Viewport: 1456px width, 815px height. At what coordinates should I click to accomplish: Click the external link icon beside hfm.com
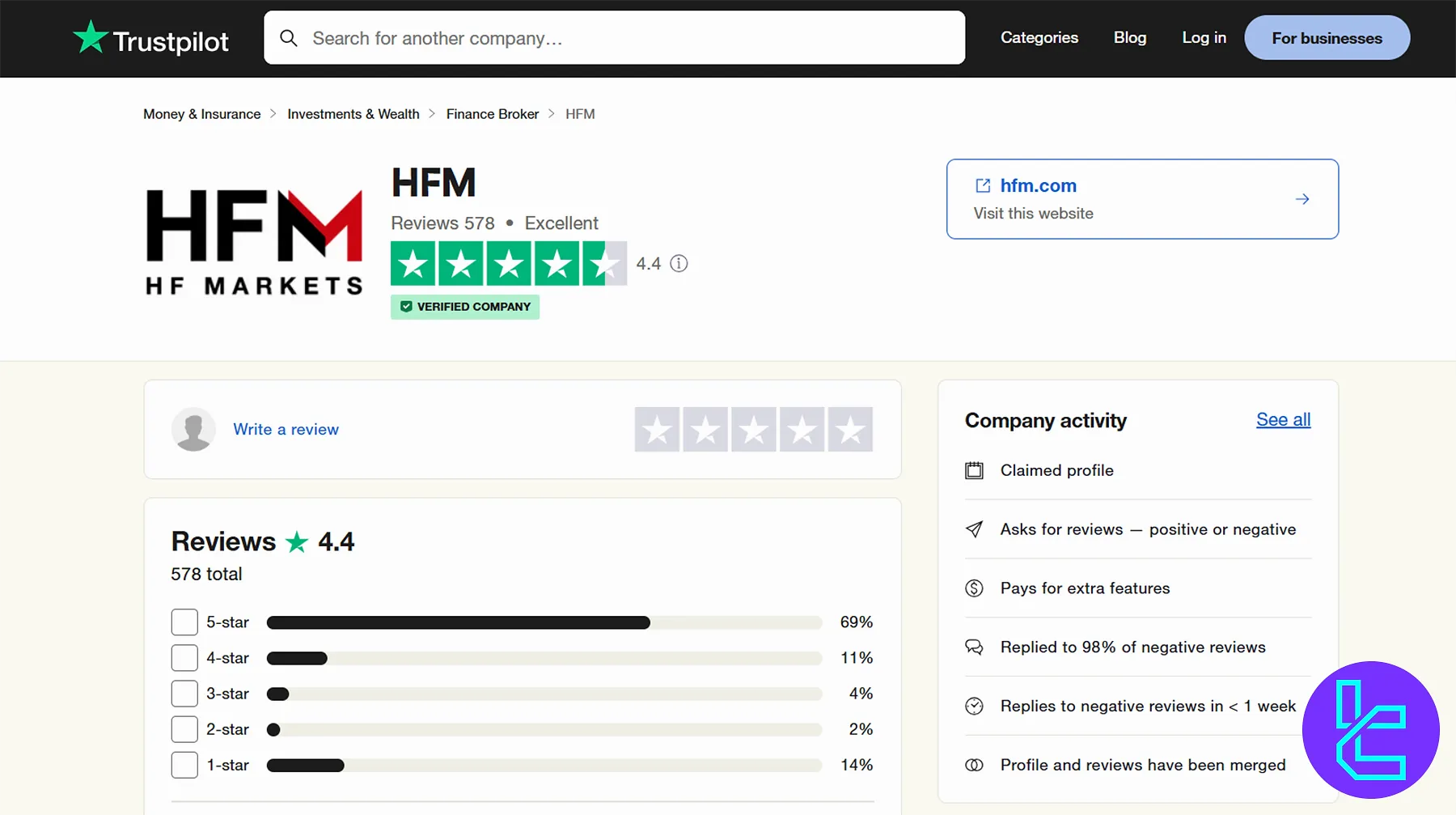[x=983, y=186]
